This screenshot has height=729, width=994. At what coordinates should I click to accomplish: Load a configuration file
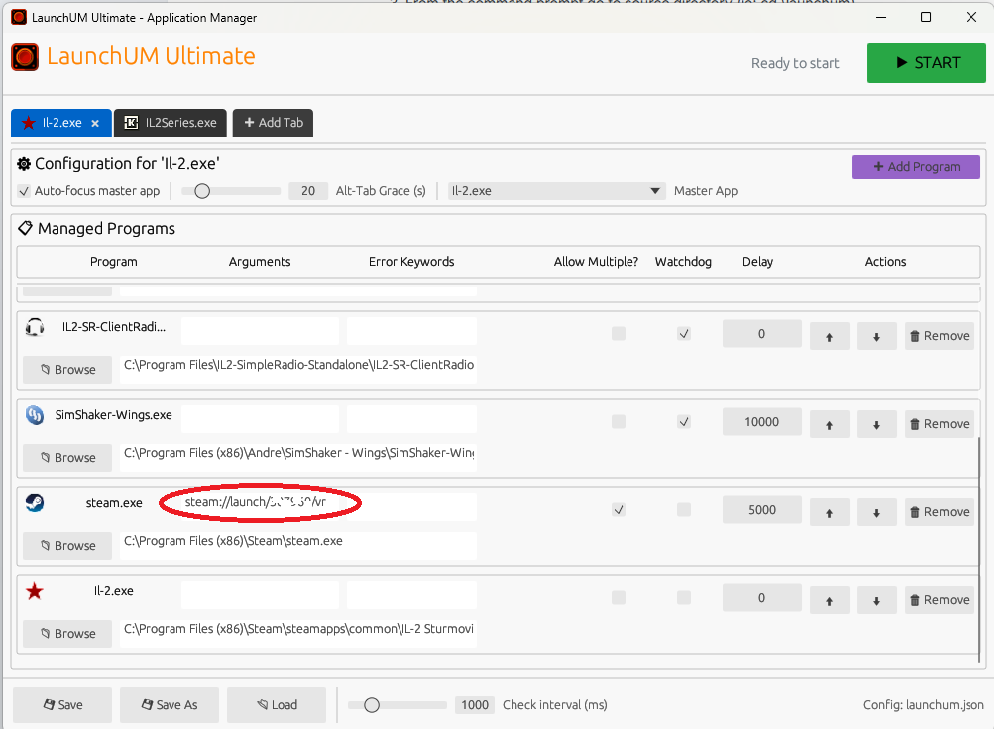(x=276, y=705)
